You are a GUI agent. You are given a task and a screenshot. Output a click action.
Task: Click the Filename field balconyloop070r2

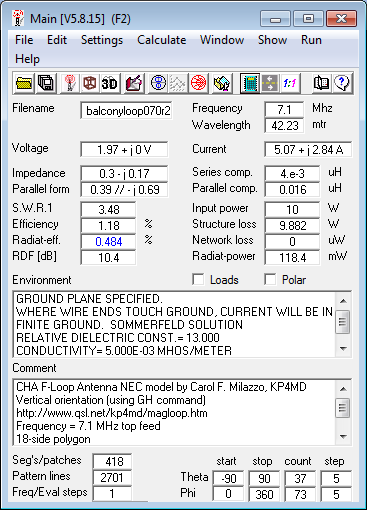click(x=126, y=110)
